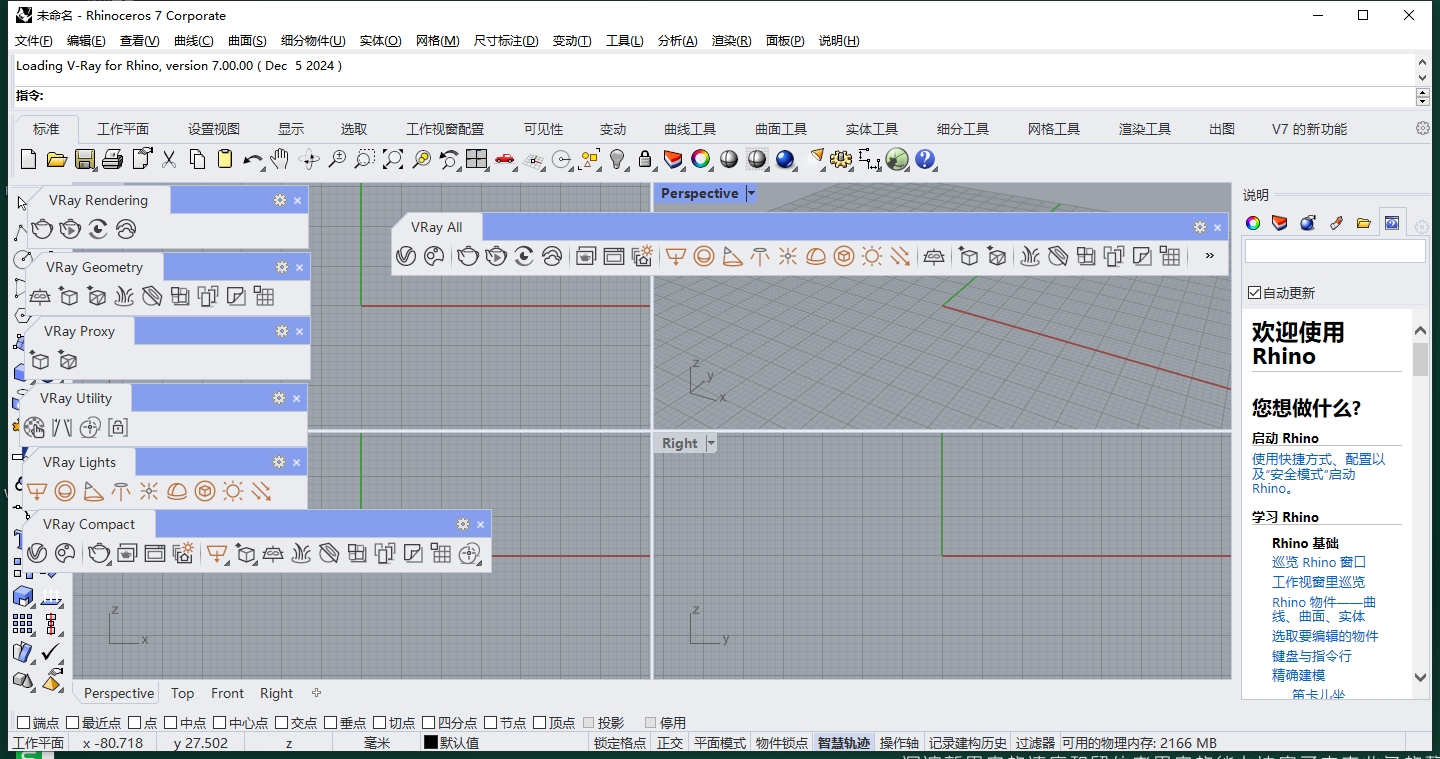The image size is (1440, 759).
Task: Click the frame buffer window icon in VRay Compact
Action: click(154, 553)
